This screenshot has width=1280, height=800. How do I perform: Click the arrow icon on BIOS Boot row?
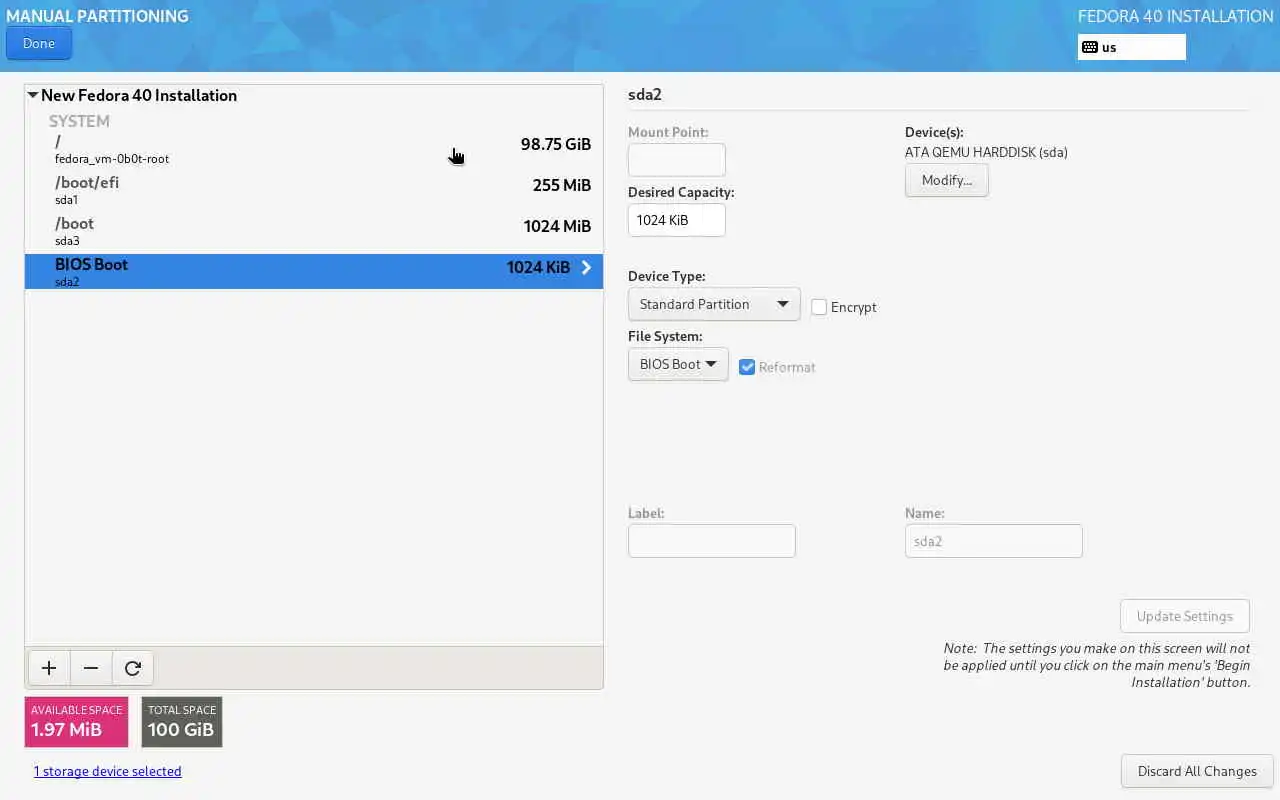pos(586,268)
